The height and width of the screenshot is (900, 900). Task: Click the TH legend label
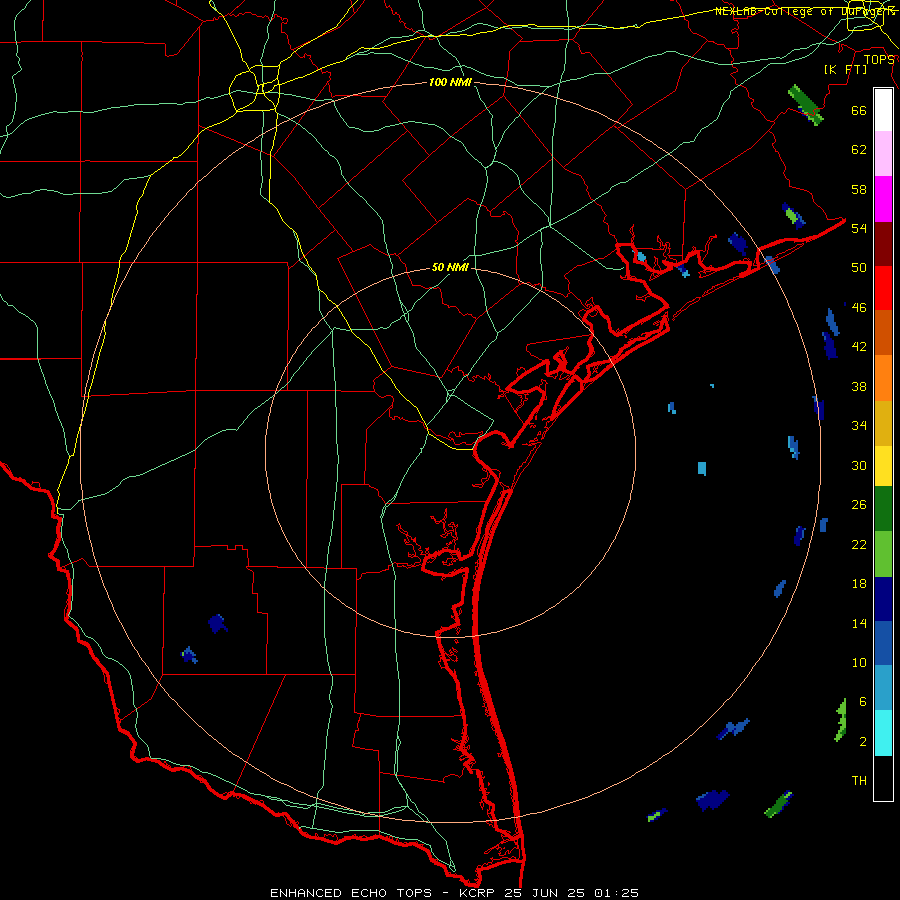[x=859, y=781]
